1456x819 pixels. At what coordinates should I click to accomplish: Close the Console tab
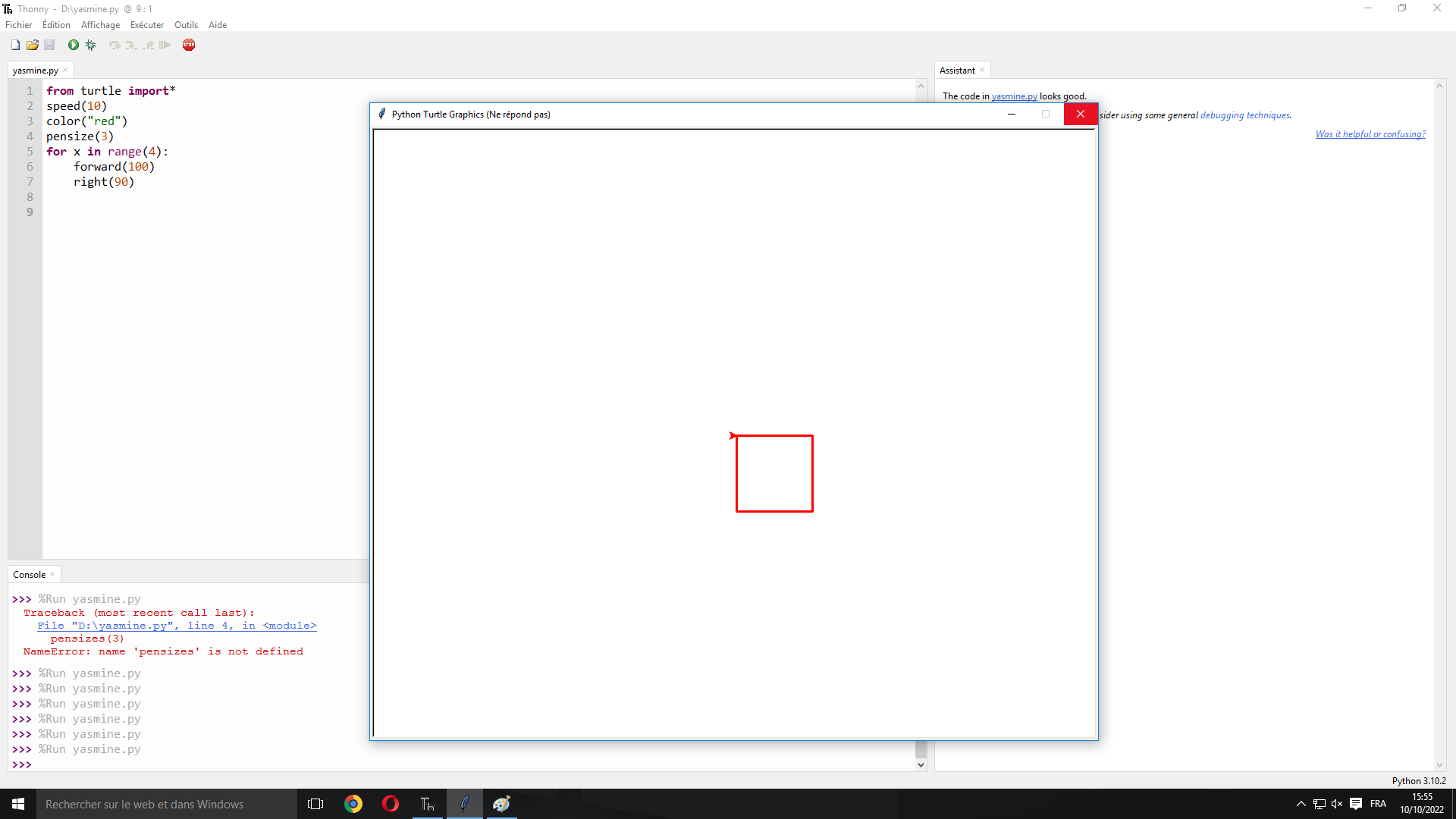click(x=52, y=575)
